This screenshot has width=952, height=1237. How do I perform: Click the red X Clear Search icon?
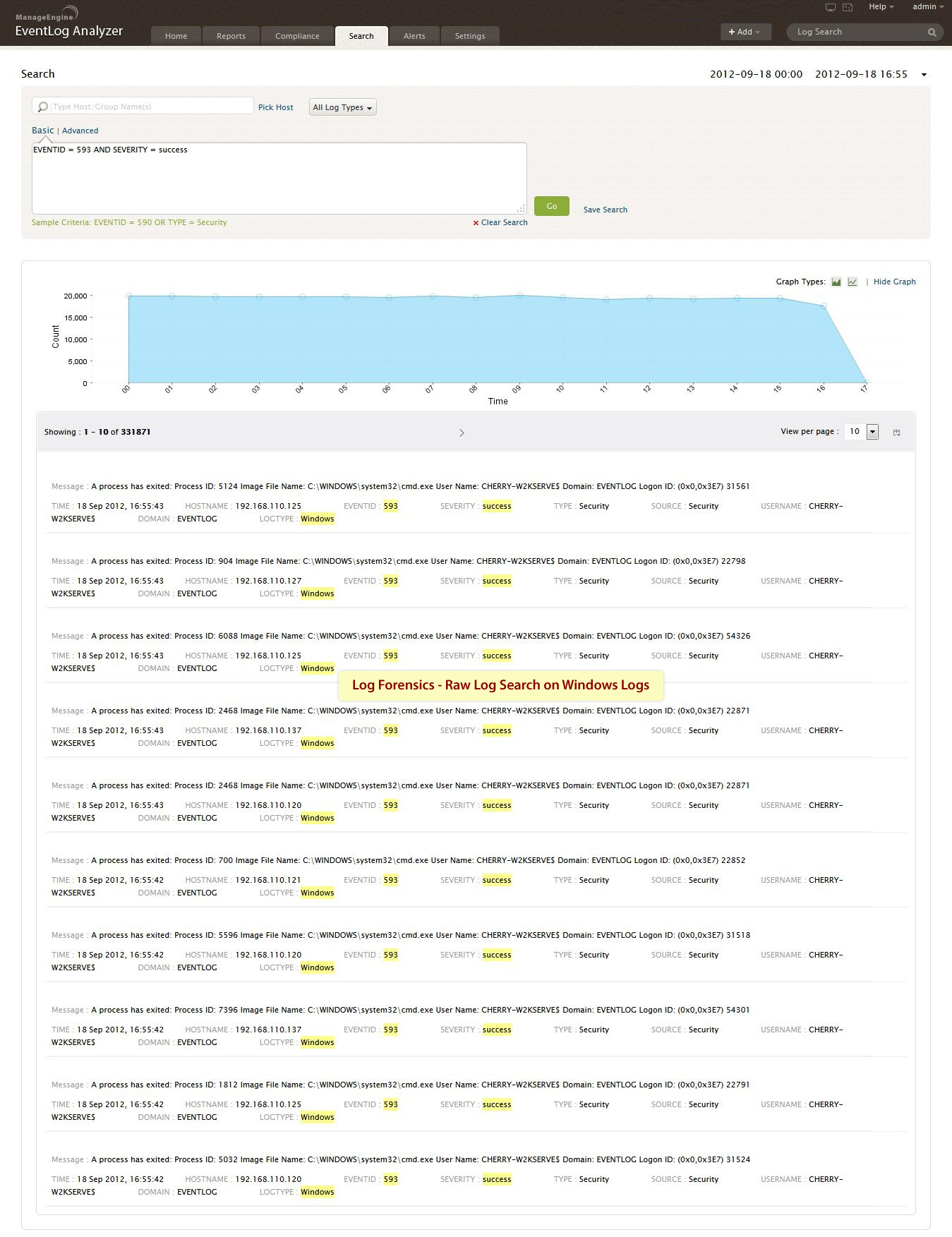pos(476,223)
